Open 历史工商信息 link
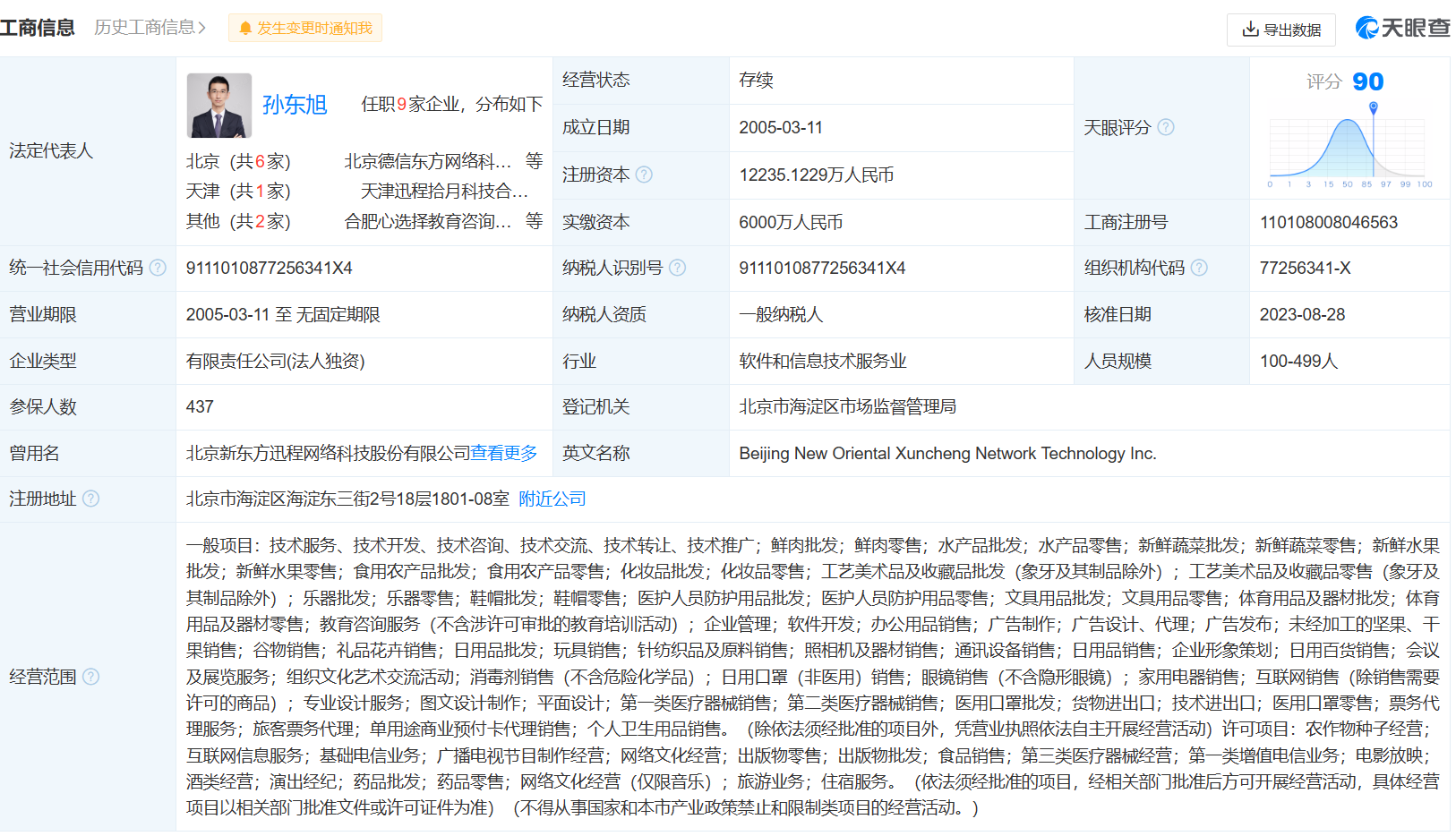 click(150, 28)
